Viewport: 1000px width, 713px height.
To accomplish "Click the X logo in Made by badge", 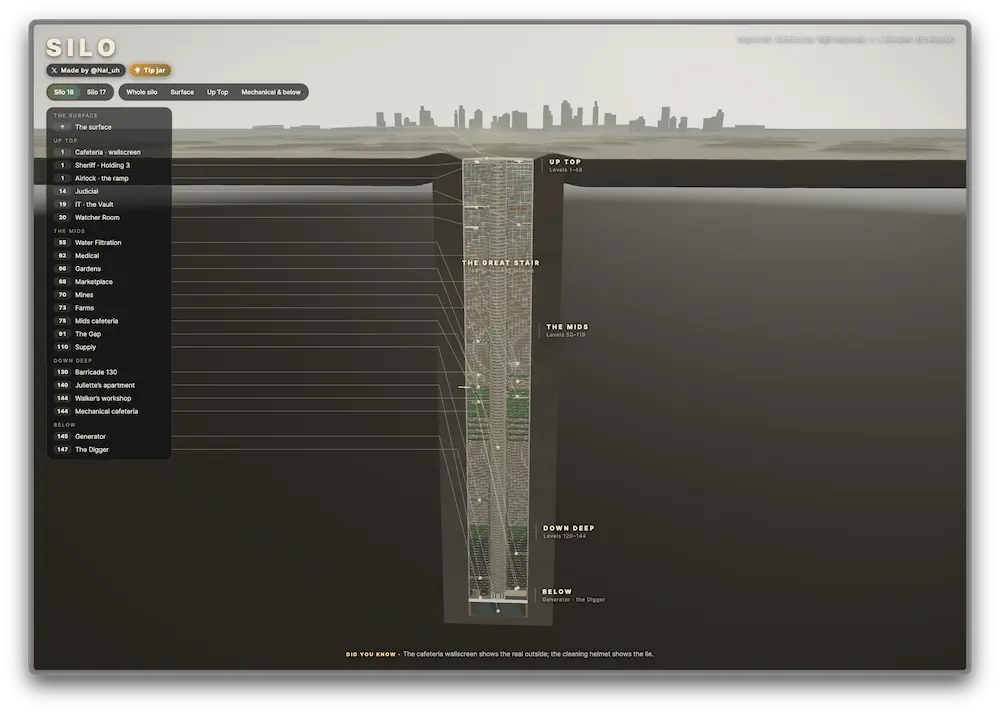I will (54, 70).
